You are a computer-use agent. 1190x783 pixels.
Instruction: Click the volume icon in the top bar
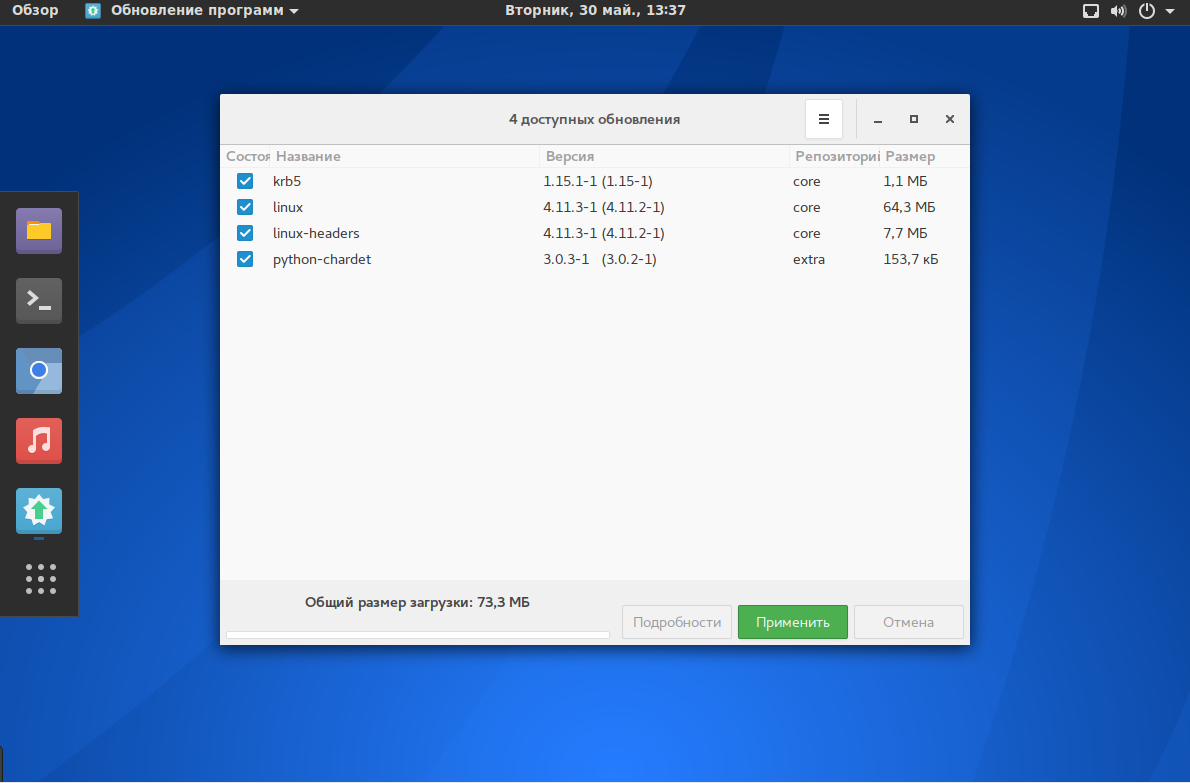(1118, 11)
